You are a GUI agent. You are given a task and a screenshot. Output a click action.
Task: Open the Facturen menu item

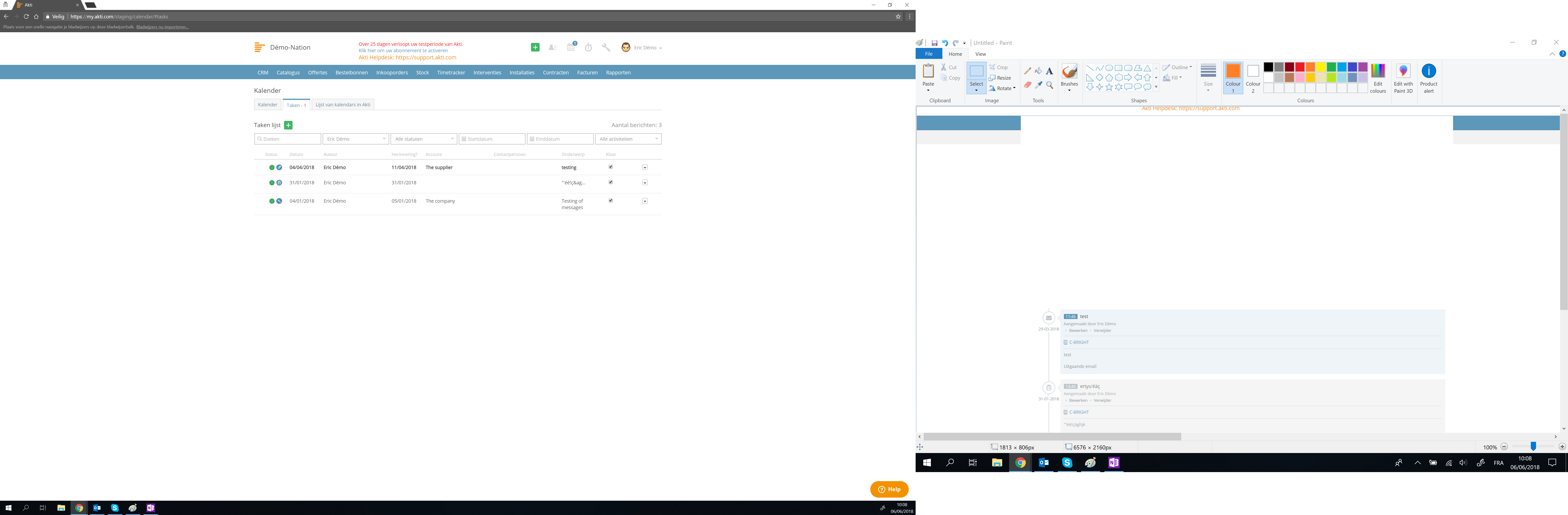pyautogui.click(x=587, y=72)
